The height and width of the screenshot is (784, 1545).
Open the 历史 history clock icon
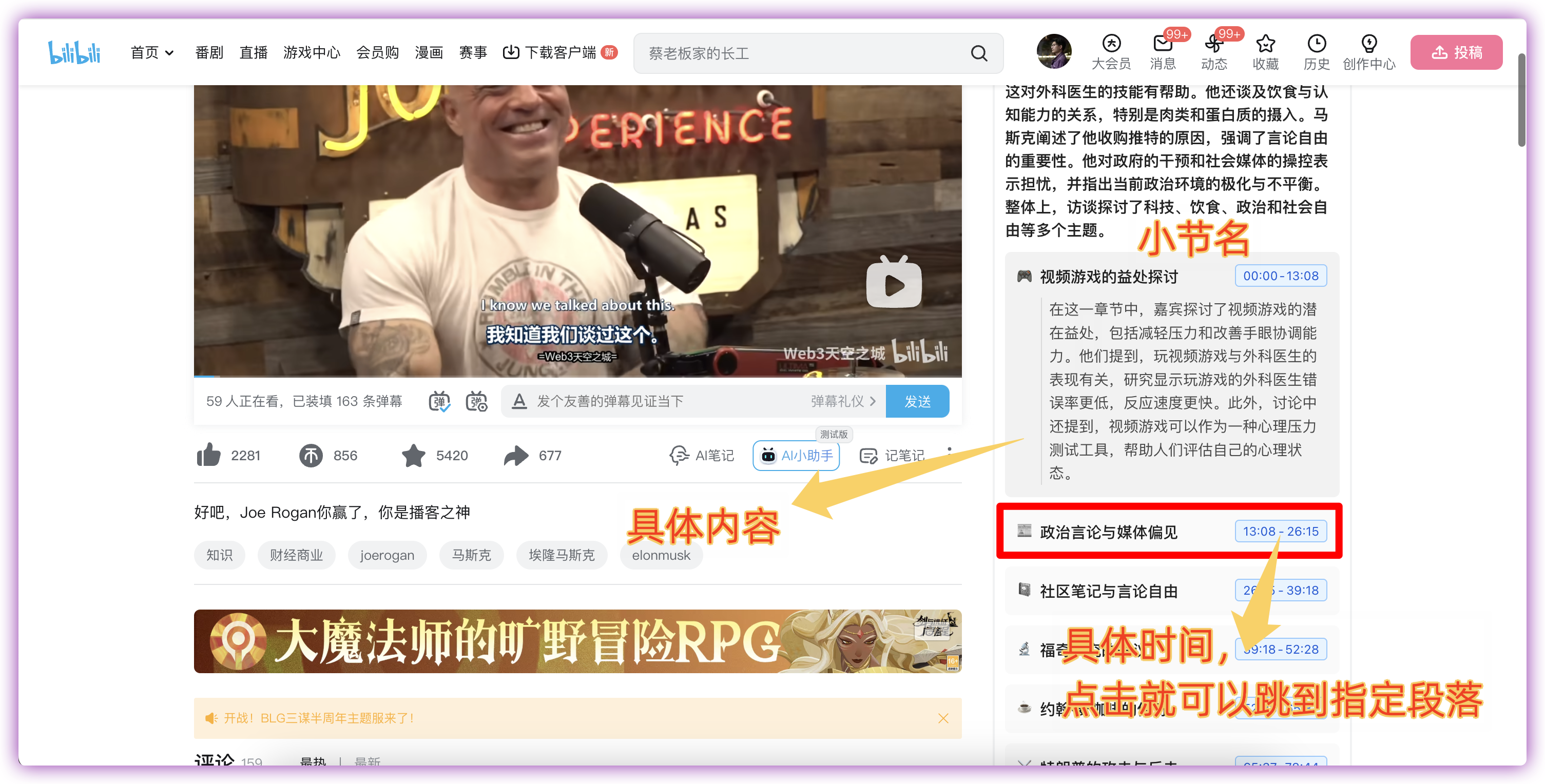click(x=1317, y=52)
